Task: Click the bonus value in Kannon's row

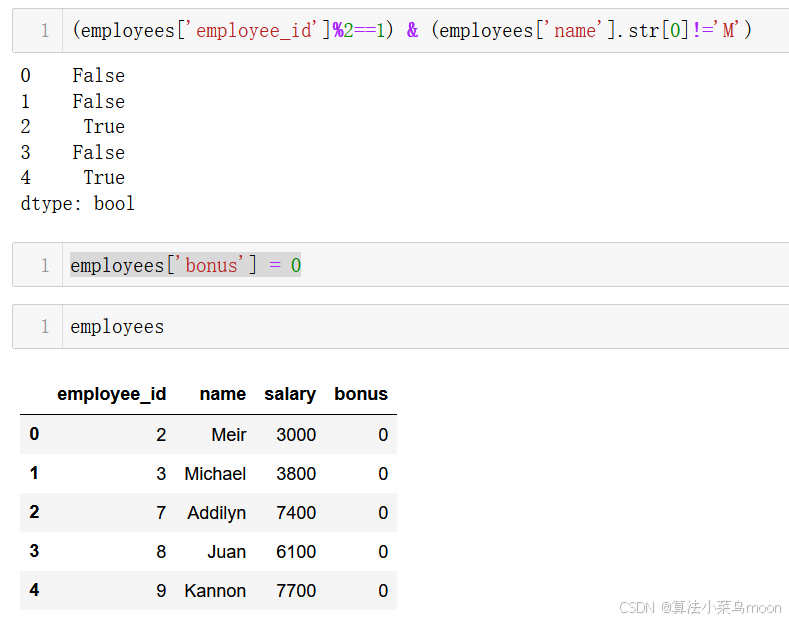Action: click(x=383, y=591)
